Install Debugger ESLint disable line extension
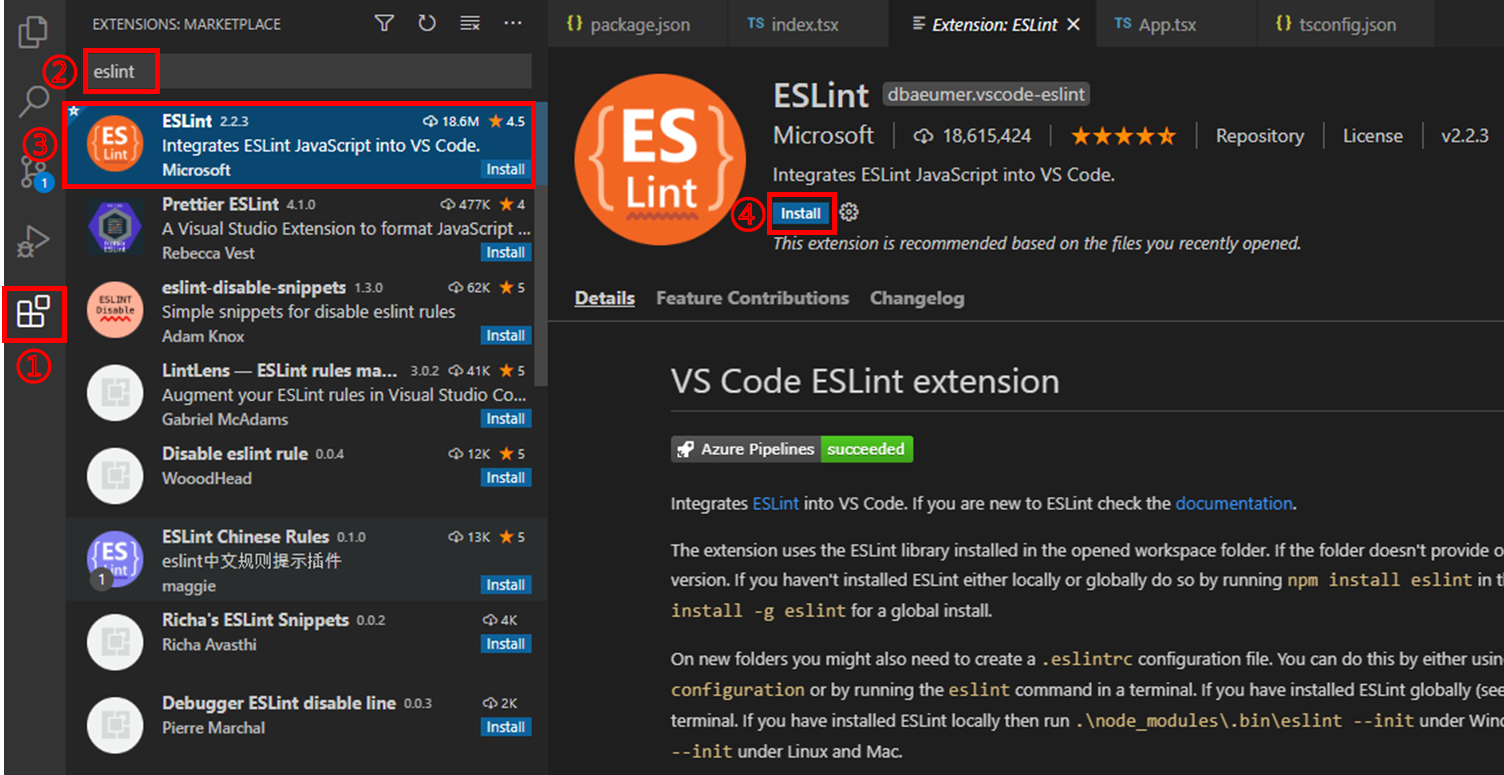The image size is (1504, 775). pos(506,726)
